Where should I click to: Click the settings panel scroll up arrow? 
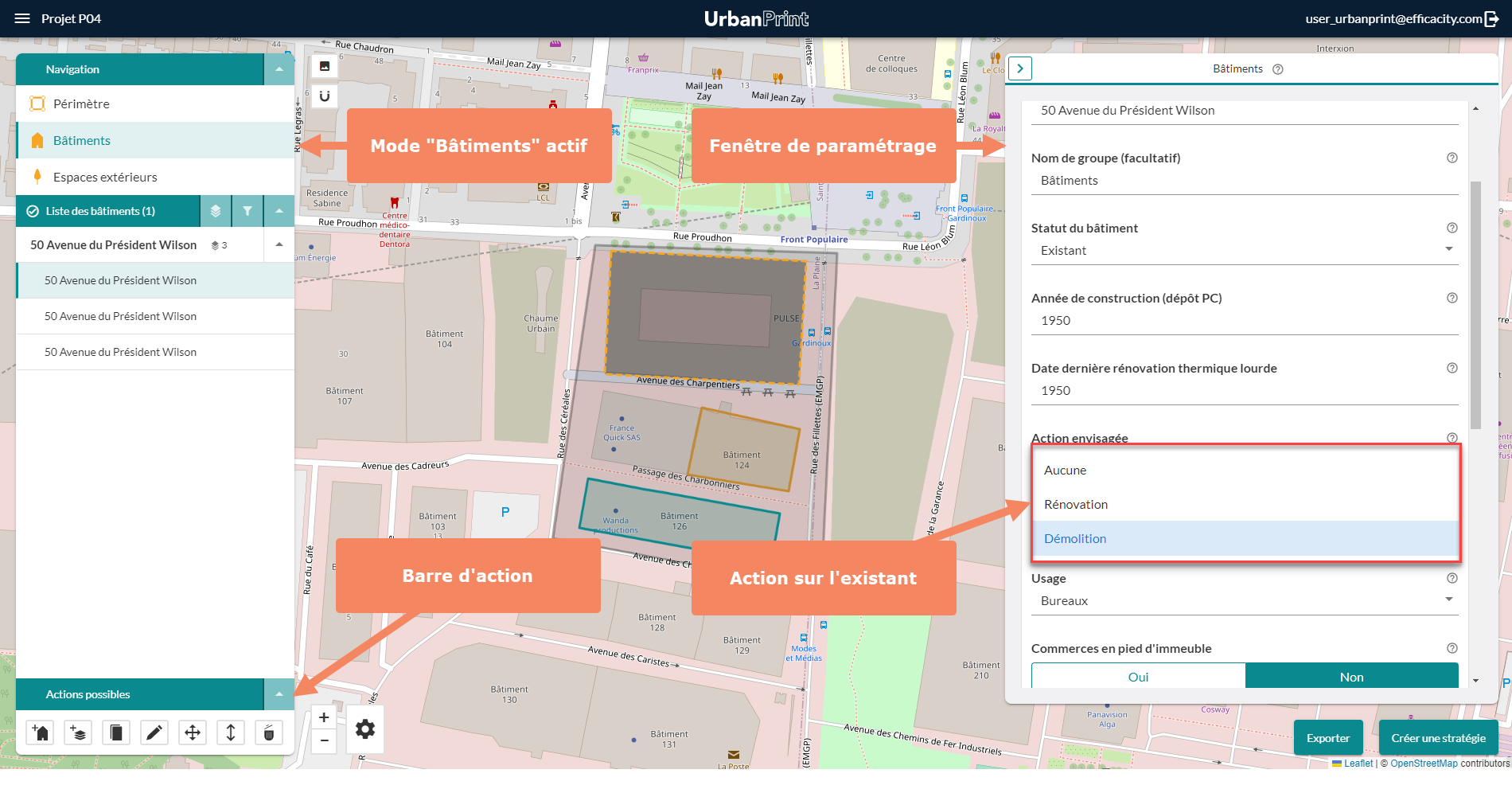point(1476,108)
